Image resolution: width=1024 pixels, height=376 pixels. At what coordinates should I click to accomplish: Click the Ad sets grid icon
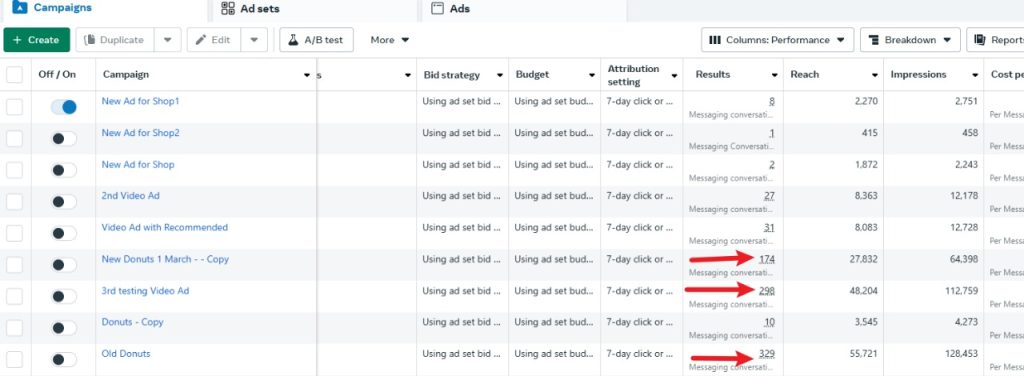click(228, 8)
